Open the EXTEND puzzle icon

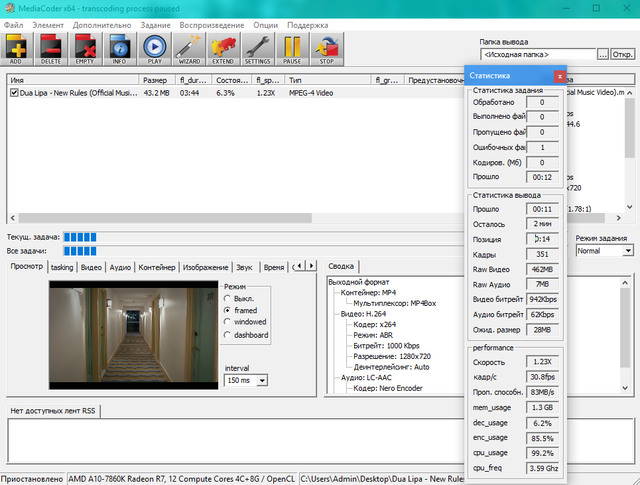(x=223, y=47)
